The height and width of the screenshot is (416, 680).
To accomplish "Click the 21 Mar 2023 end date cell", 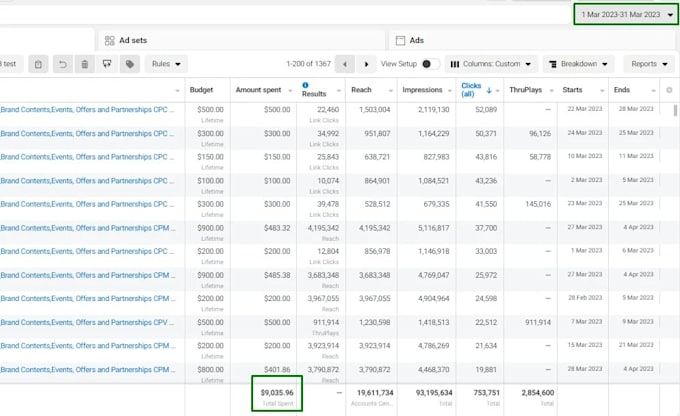I will click(636, 345).
